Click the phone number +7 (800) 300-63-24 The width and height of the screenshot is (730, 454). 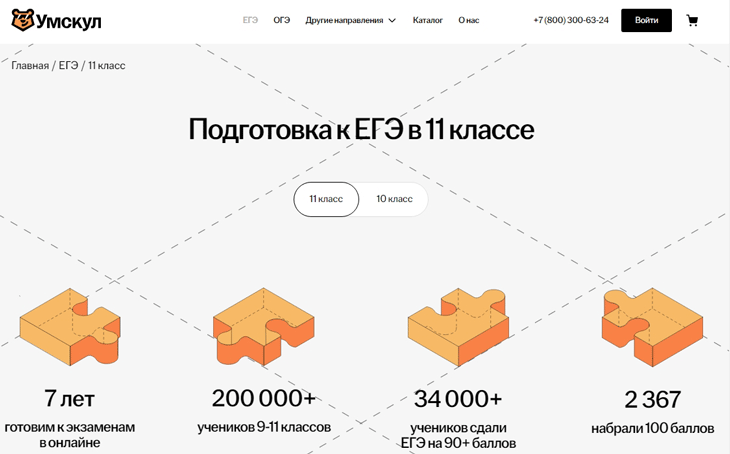coord(571,20)
